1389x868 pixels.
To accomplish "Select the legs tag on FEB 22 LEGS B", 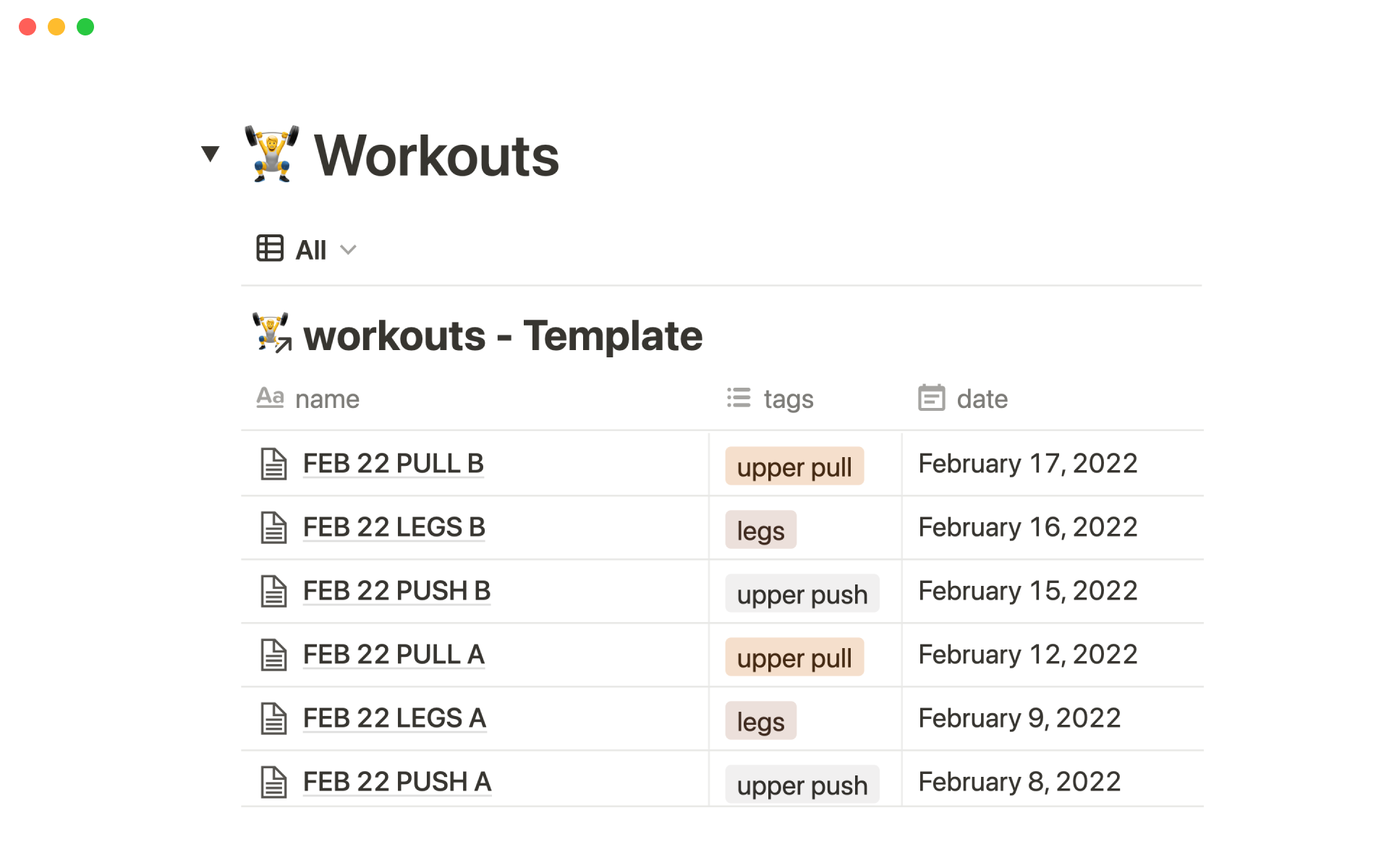I will pyautogui.click(x=760, y=529).
